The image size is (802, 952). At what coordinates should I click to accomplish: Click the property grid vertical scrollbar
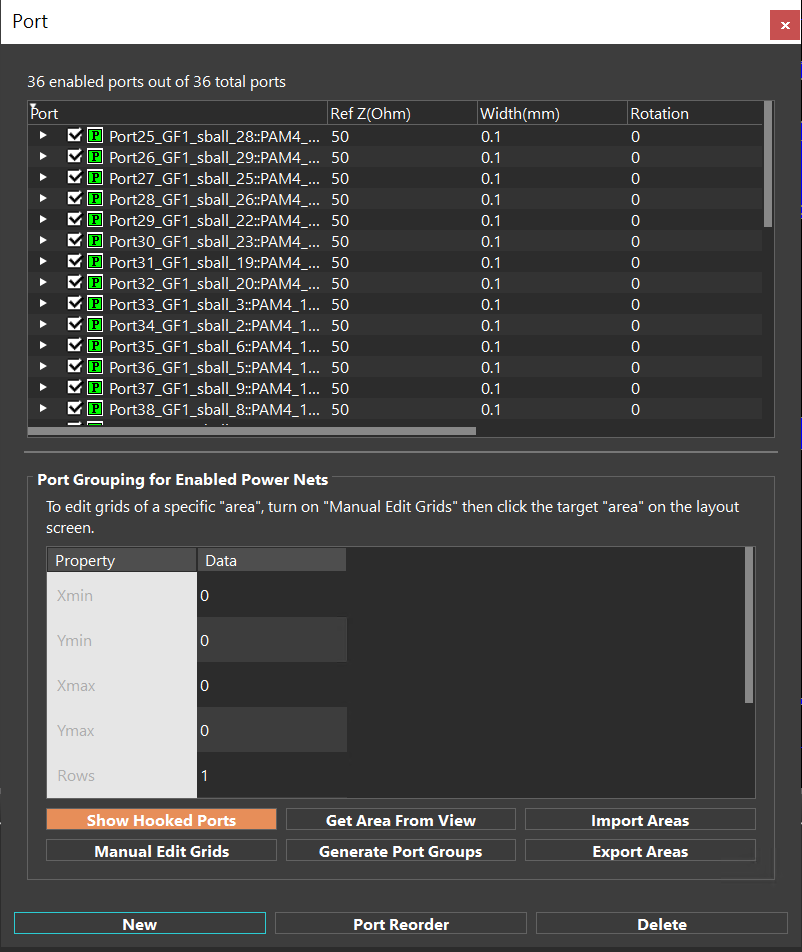[749, 625]
